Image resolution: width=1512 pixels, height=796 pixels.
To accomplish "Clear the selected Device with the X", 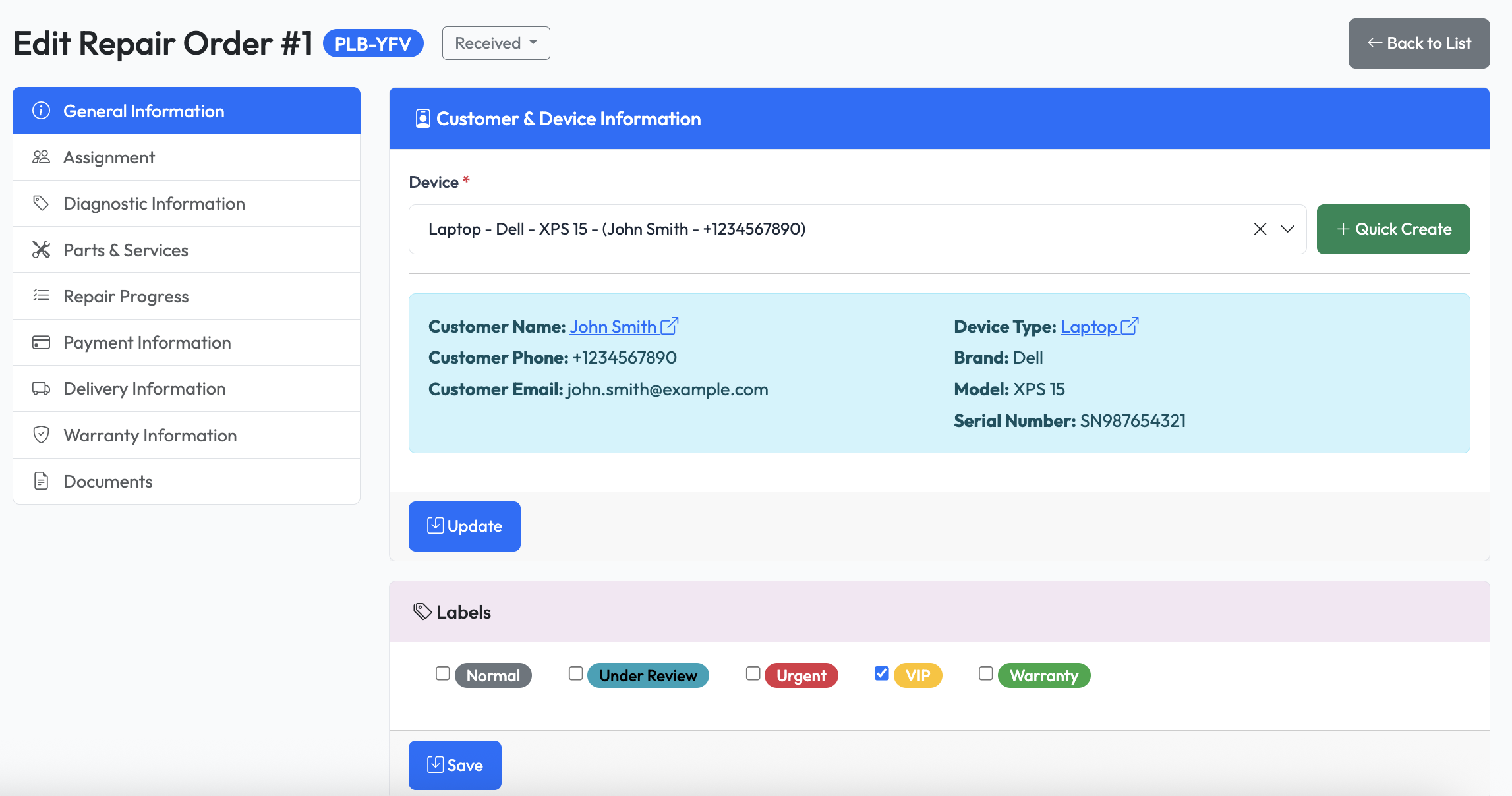I will [x=1260, y=229].
